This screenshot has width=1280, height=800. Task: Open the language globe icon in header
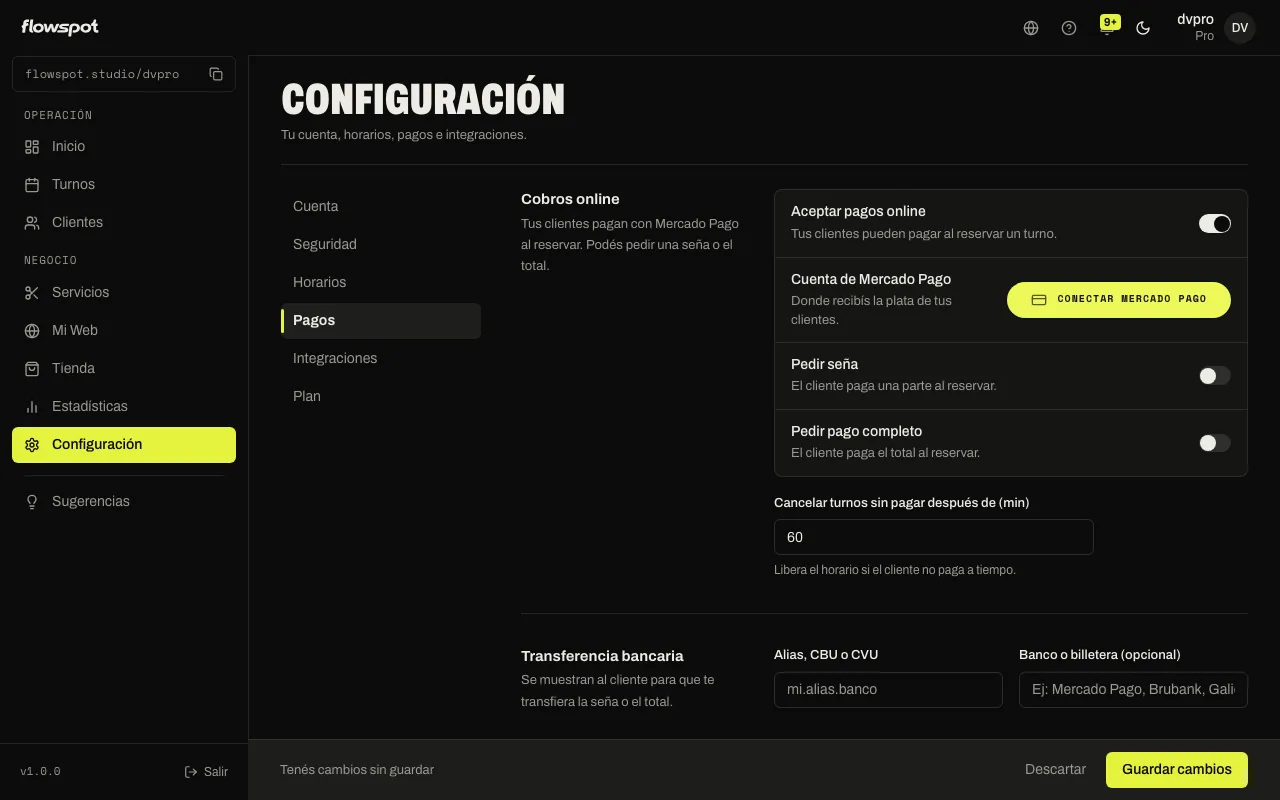click(1031, 28)
